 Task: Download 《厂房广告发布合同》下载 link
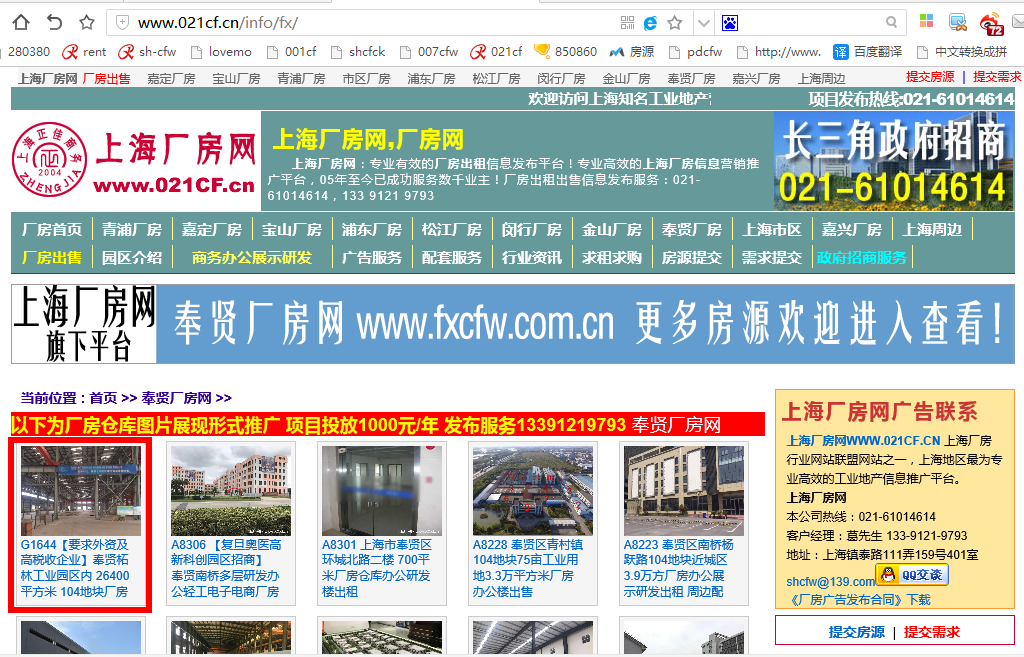point(859,600)
